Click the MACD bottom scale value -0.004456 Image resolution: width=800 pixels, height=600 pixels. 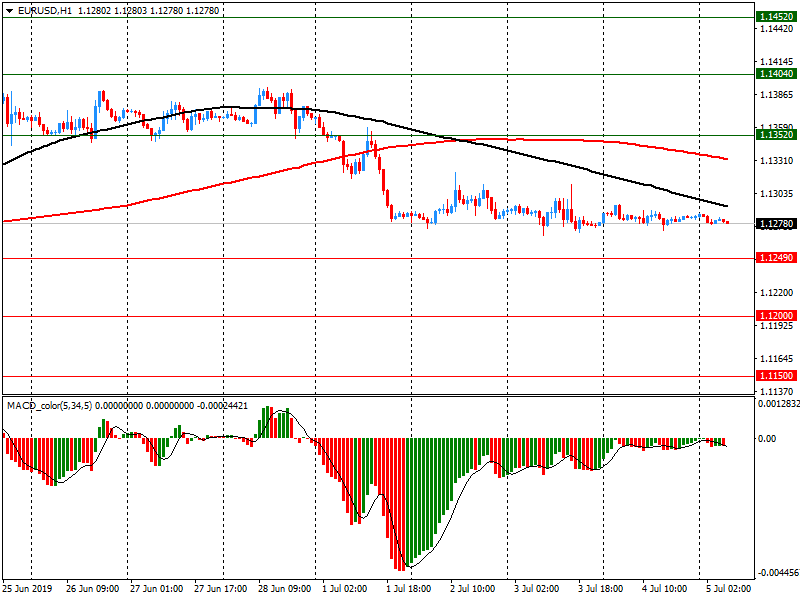(x=779, y=573)
